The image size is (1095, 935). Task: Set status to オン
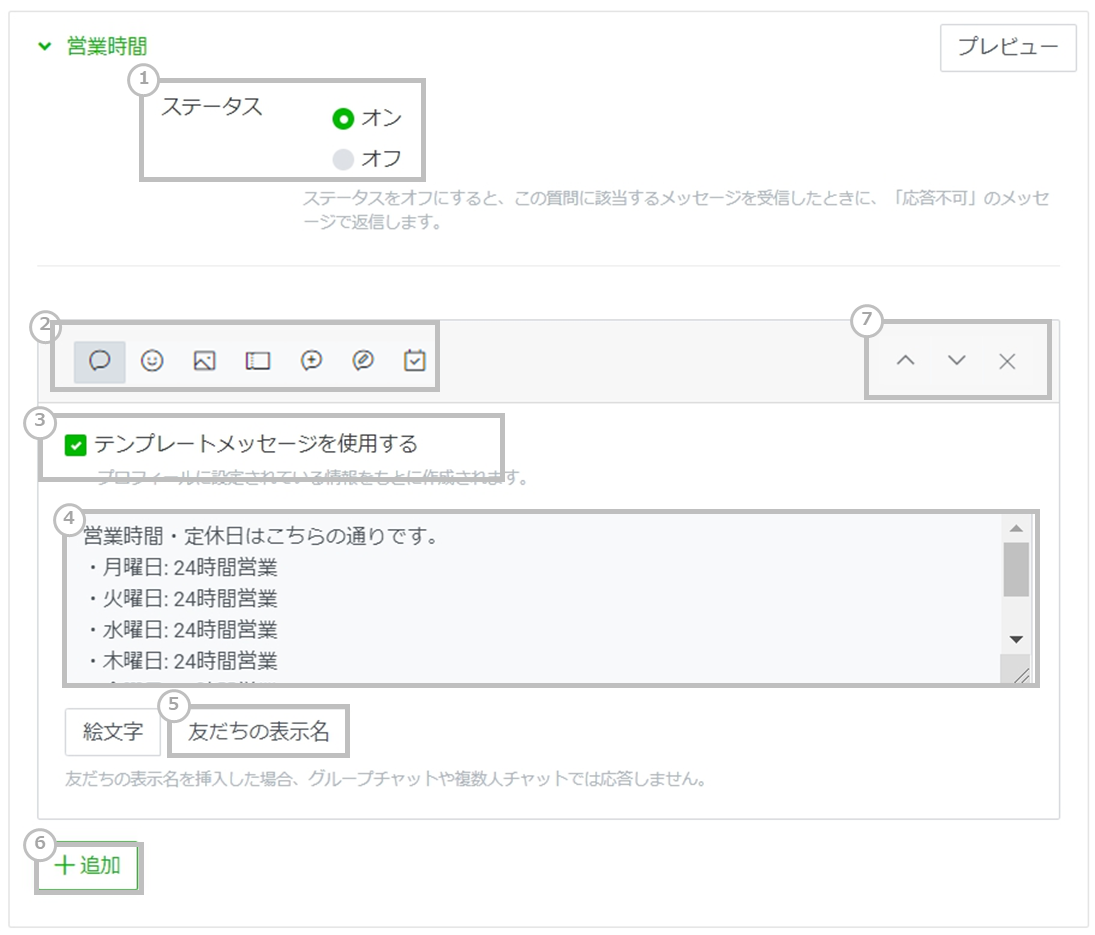343,119
